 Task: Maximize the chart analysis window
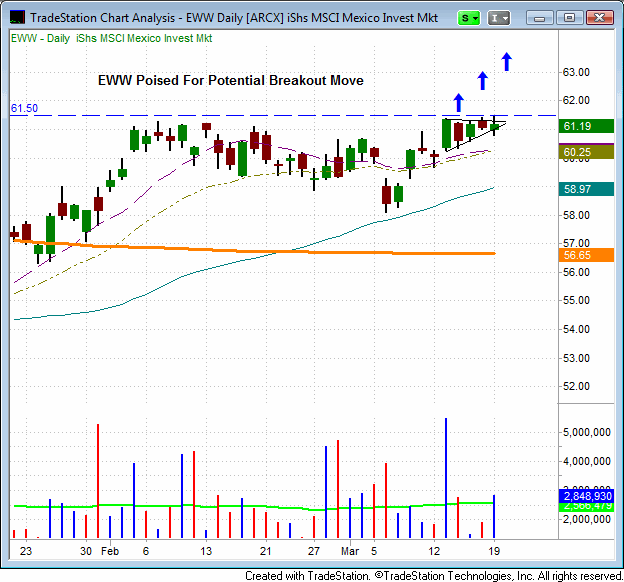(x=570, y=17)
